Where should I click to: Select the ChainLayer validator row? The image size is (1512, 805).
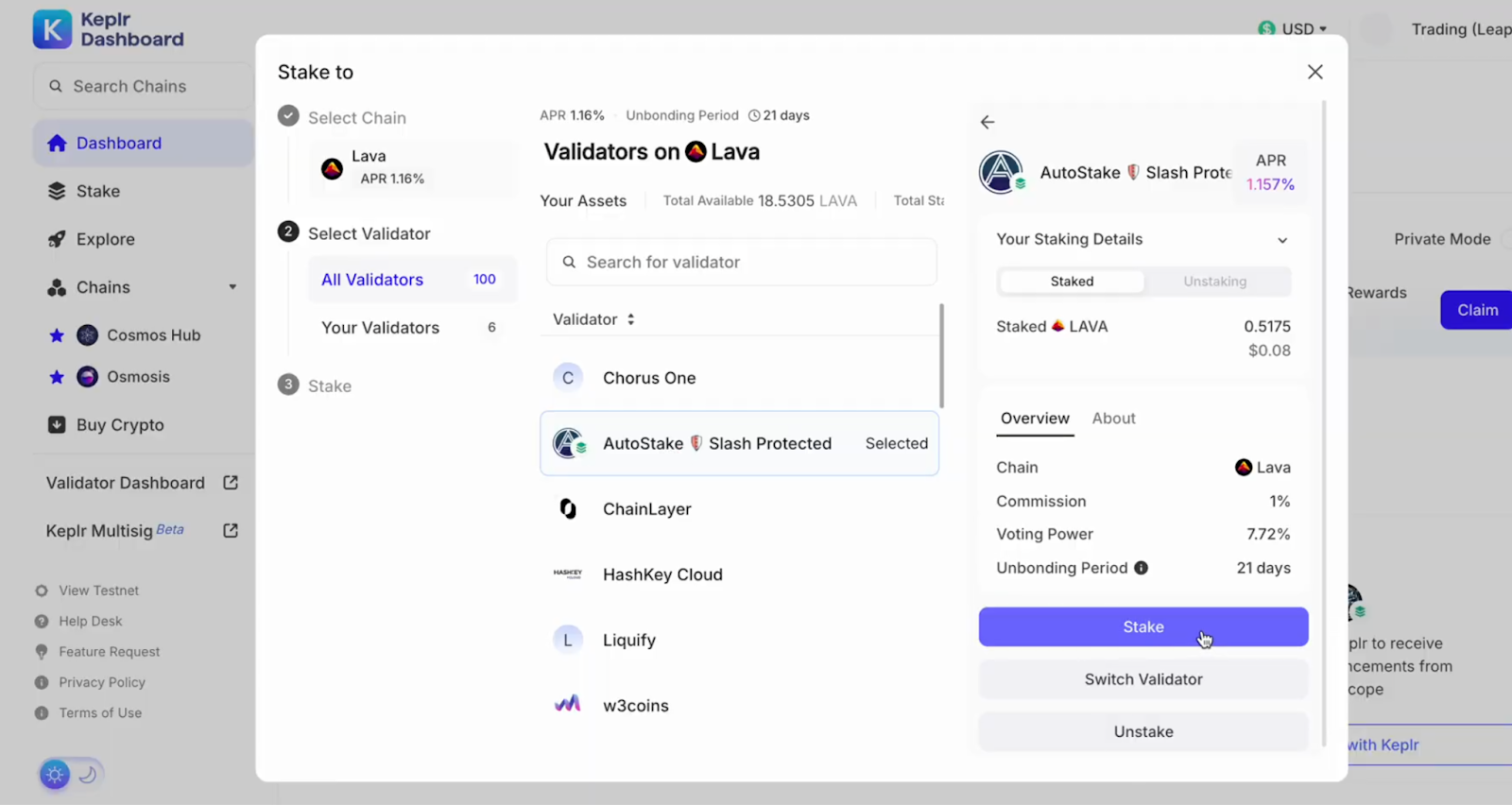[x=739, y=508]
